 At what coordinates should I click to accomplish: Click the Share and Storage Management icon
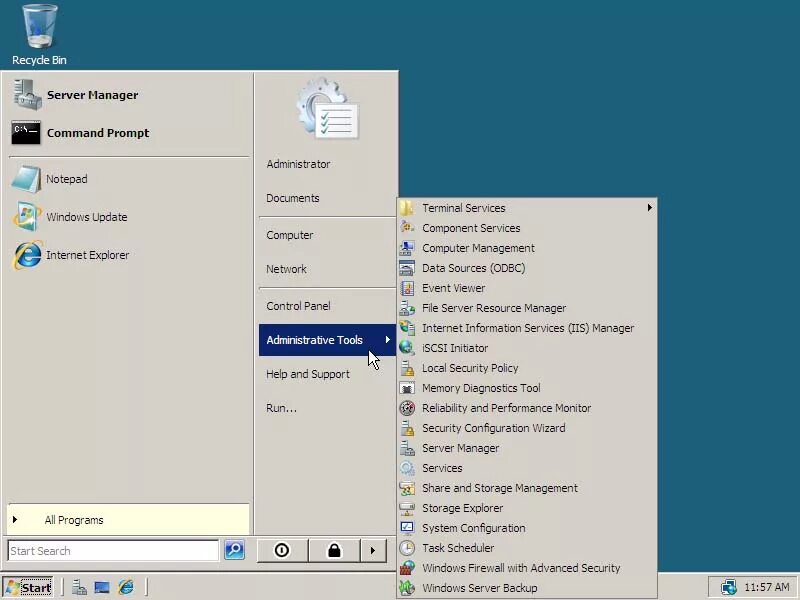(x=407, y=488)
